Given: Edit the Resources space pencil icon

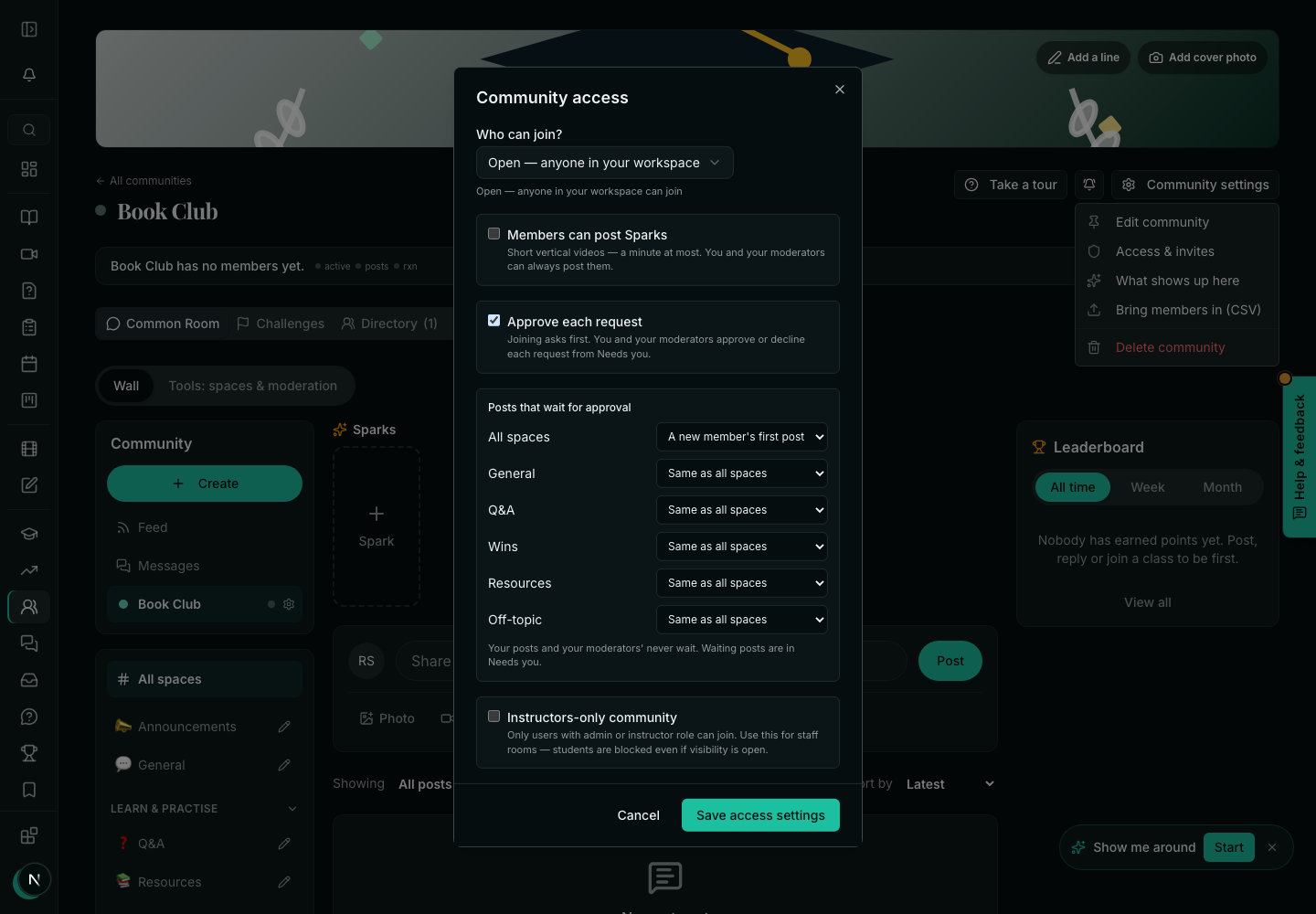Looking at the screenshot, I should tap(284, 882).
